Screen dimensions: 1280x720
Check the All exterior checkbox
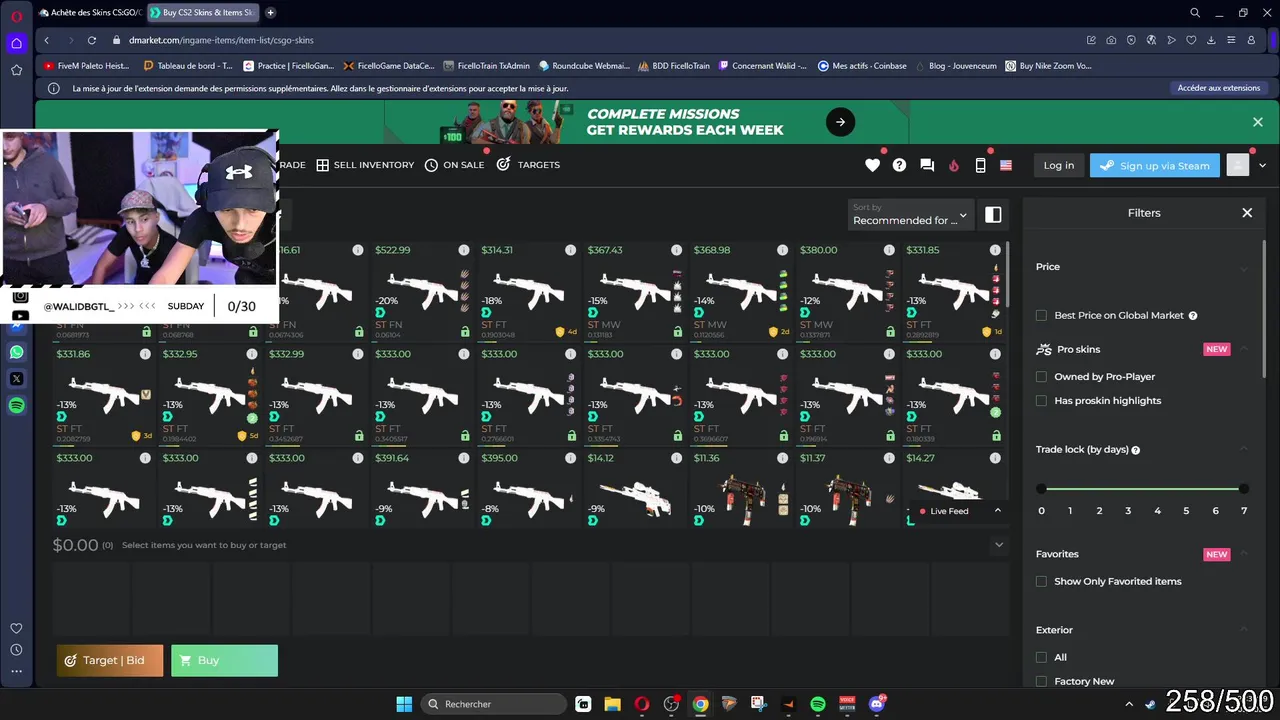[x=1041, y=657]
